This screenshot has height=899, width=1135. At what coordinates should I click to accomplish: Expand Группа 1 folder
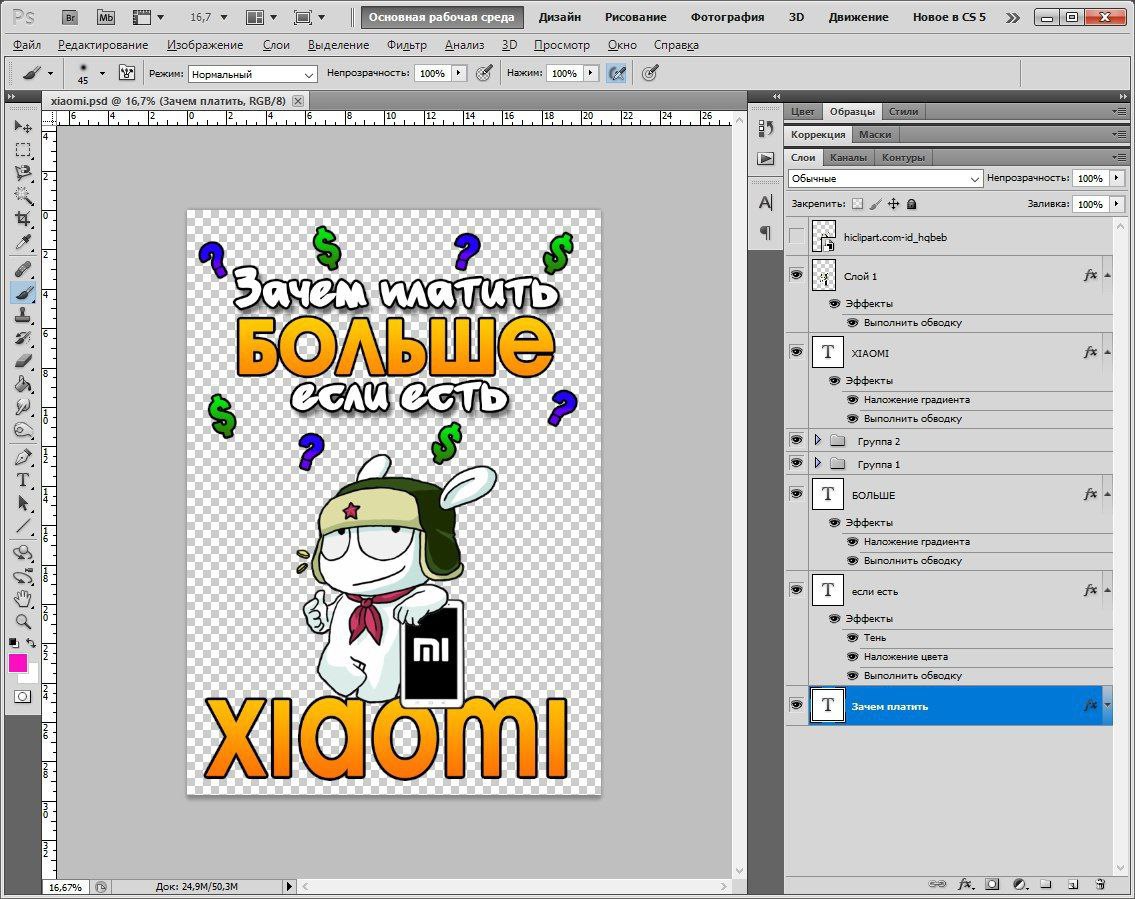point(818,463)
